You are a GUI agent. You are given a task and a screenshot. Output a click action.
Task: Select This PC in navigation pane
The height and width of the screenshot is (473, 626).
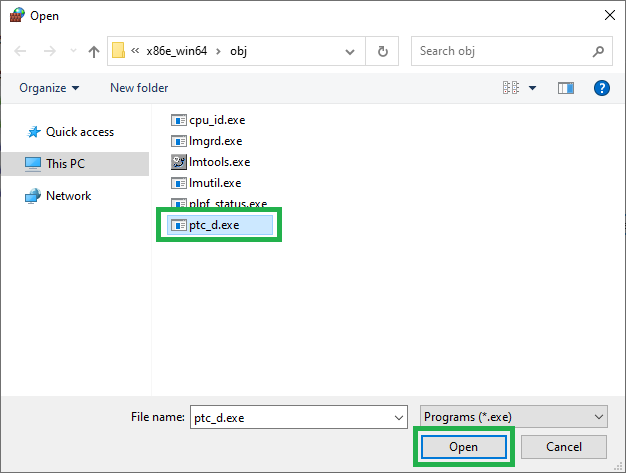pos(66,164)
